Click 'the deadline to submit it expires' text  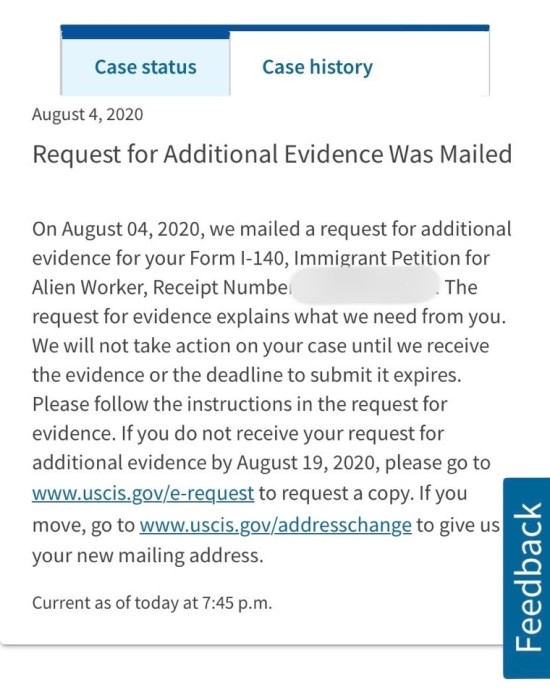pos(316,375)
